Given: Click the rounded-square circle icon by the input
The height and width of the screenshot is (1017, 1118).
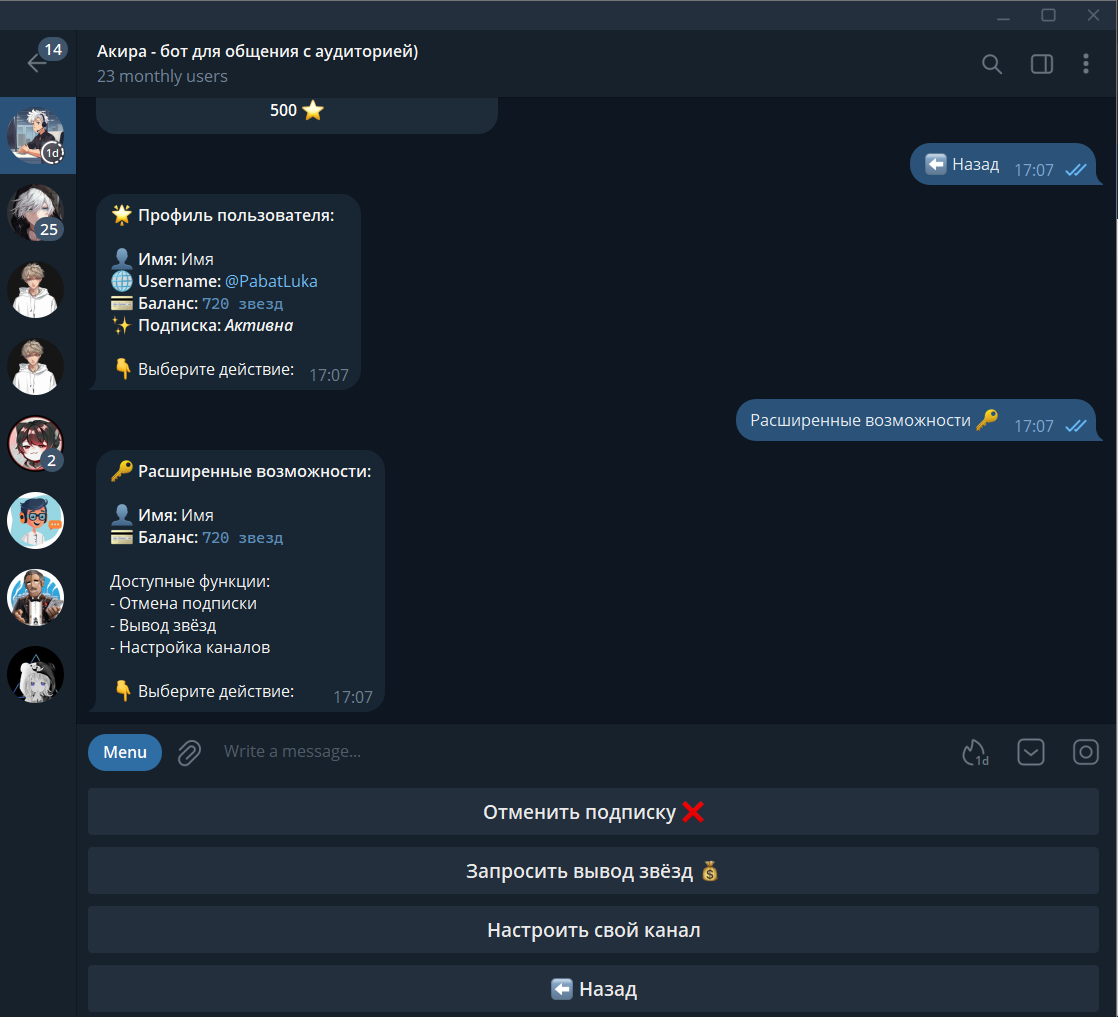Looking at the screenshot, I should coord(1085,752).
